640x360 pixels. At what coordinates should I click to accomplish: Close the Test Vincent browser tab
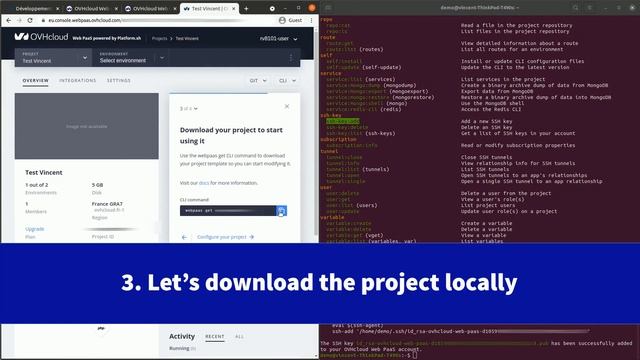pyautogui.click(x=234, y=8)
